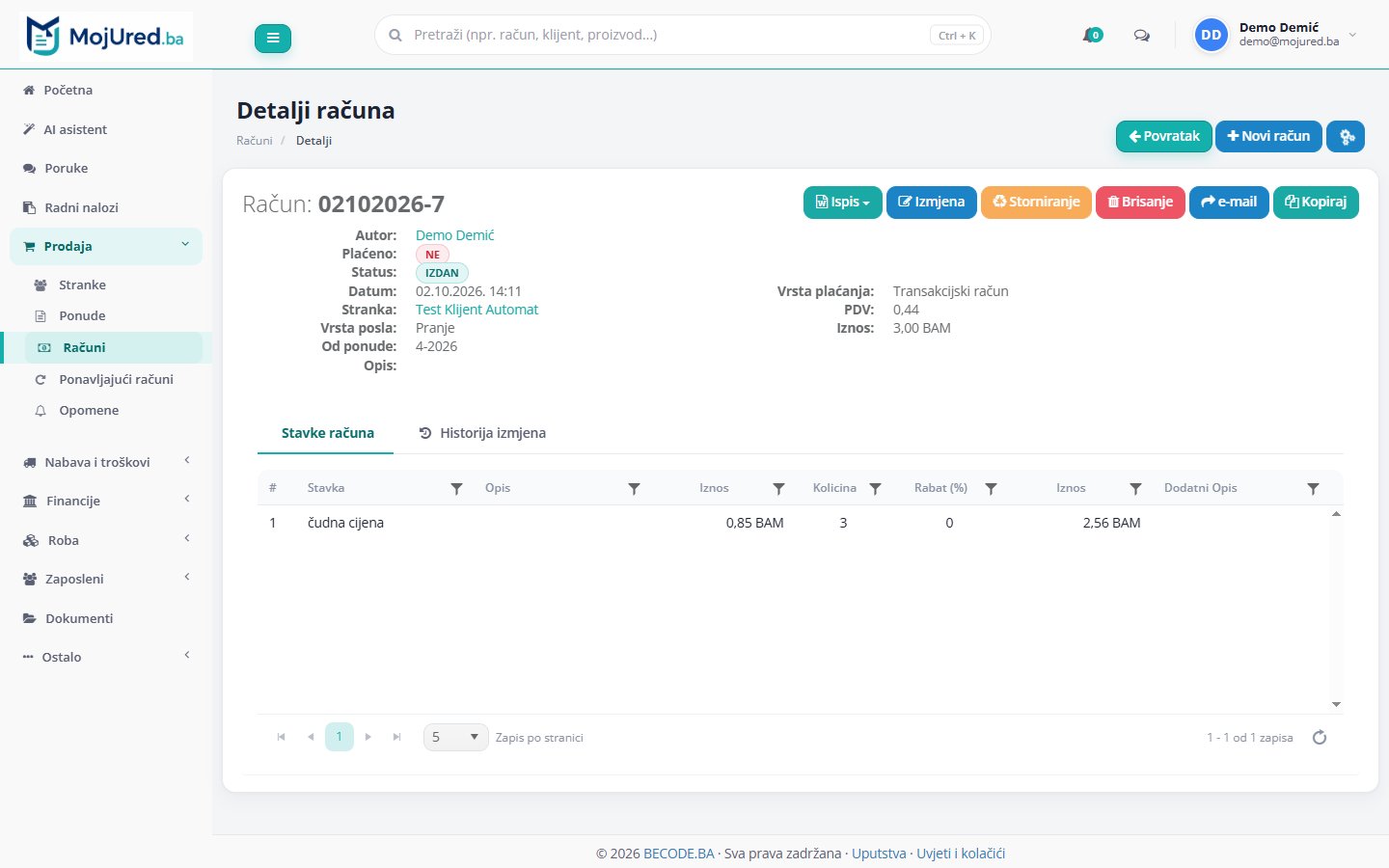Expand the Financije sidebar menu
Viewport: 1389px width, 868px height.
106,501
